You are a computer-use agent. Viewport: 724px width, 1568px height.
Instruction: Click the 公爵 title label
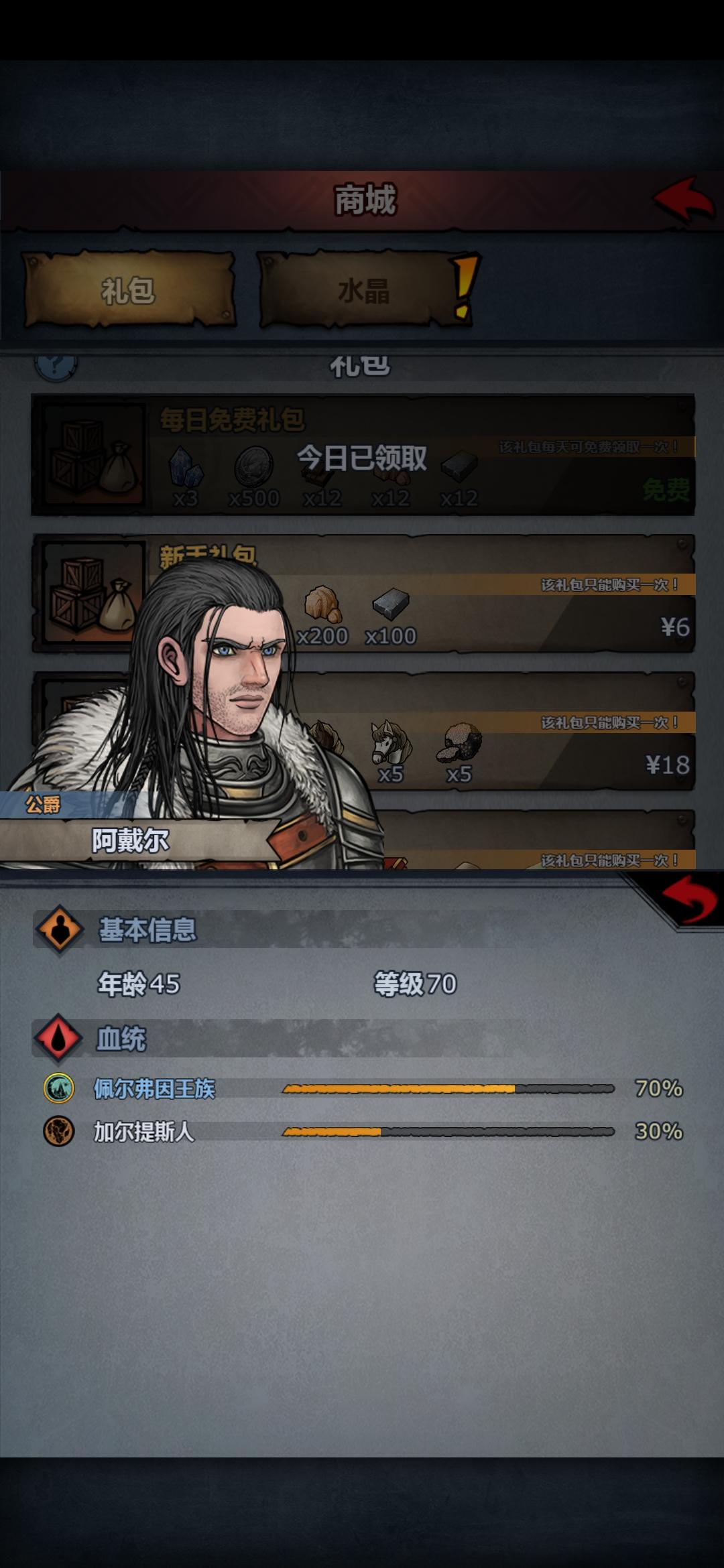43,804
